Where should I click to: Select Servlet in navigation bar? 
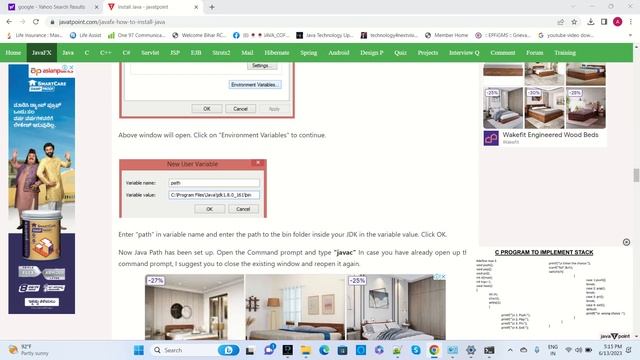click(150, 53)
